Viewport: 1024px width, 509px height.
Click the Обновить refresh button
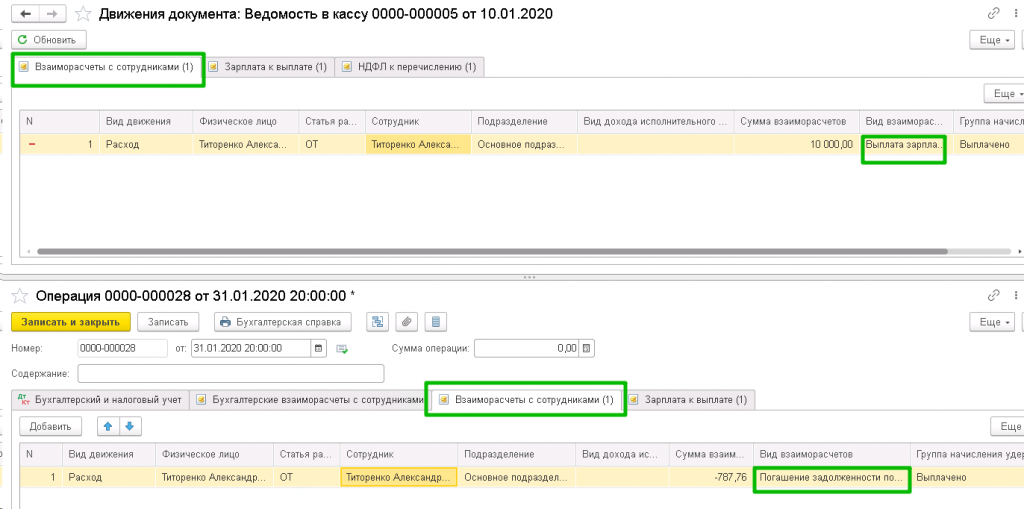(50, 40)
